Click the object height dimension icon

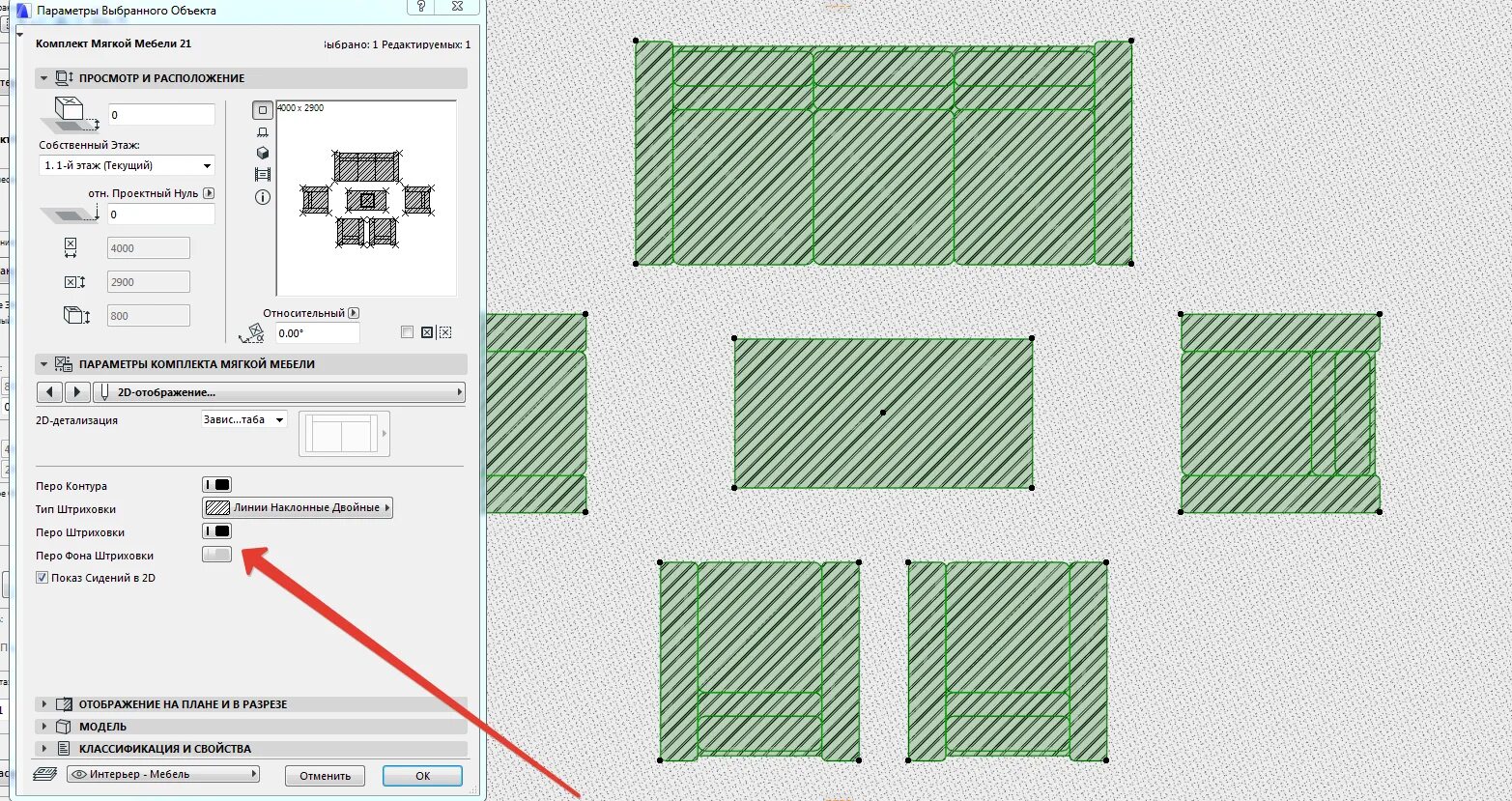coord(75,315)
